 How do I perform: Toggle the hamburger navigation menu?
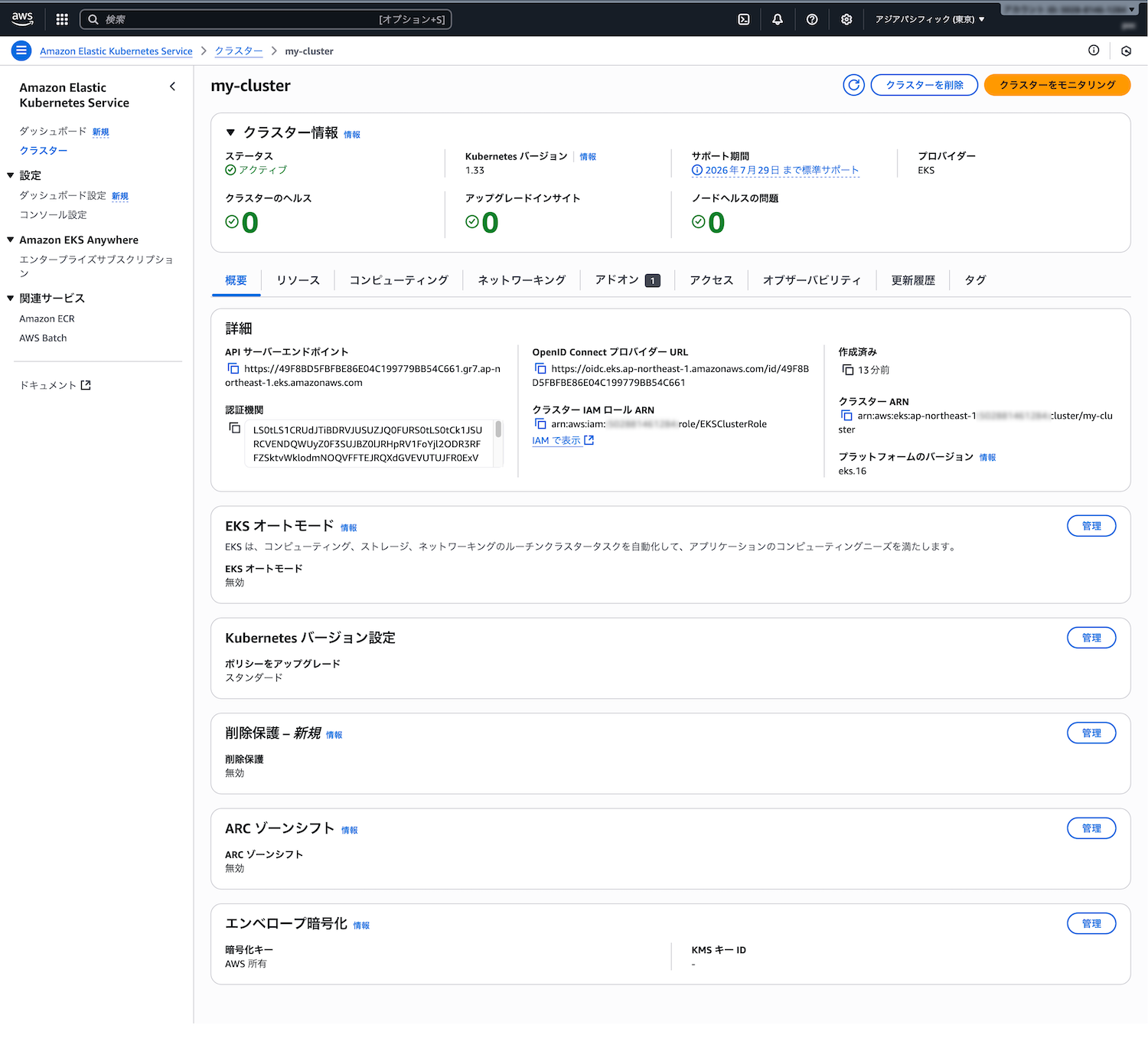[21, 51]
